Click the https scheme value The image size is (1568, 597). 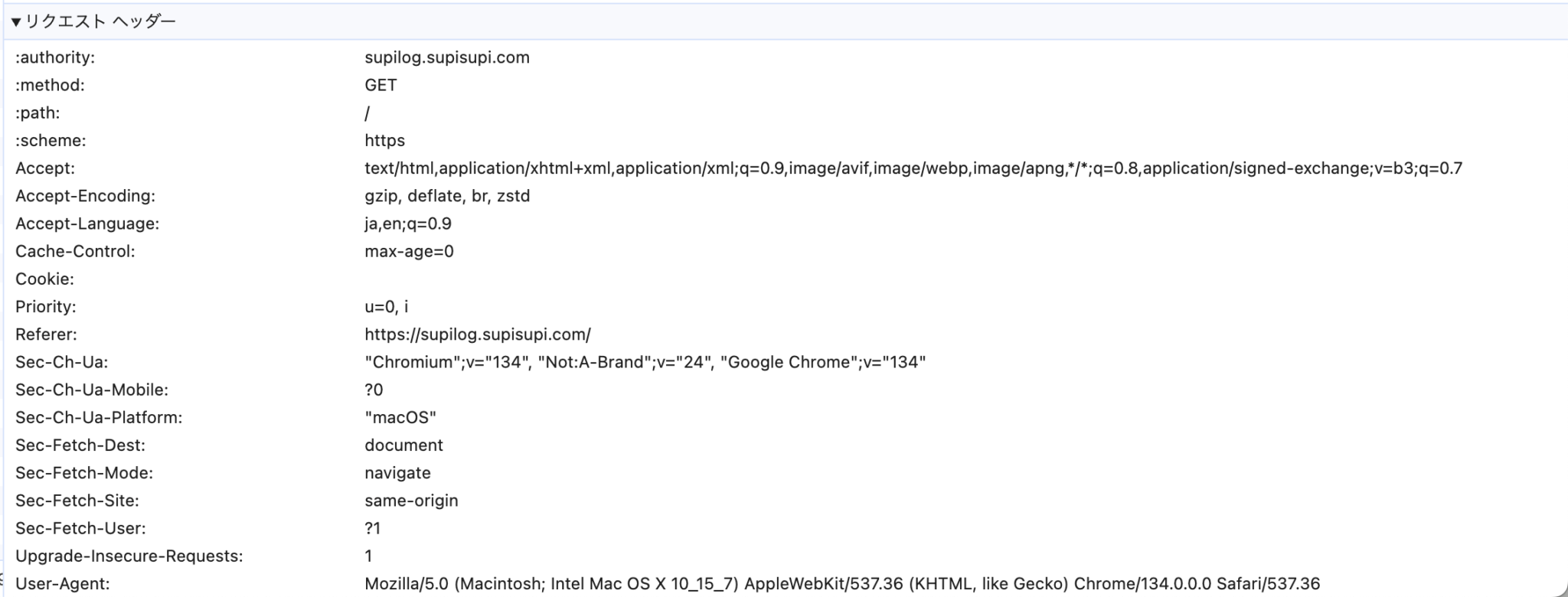[384, 141]
